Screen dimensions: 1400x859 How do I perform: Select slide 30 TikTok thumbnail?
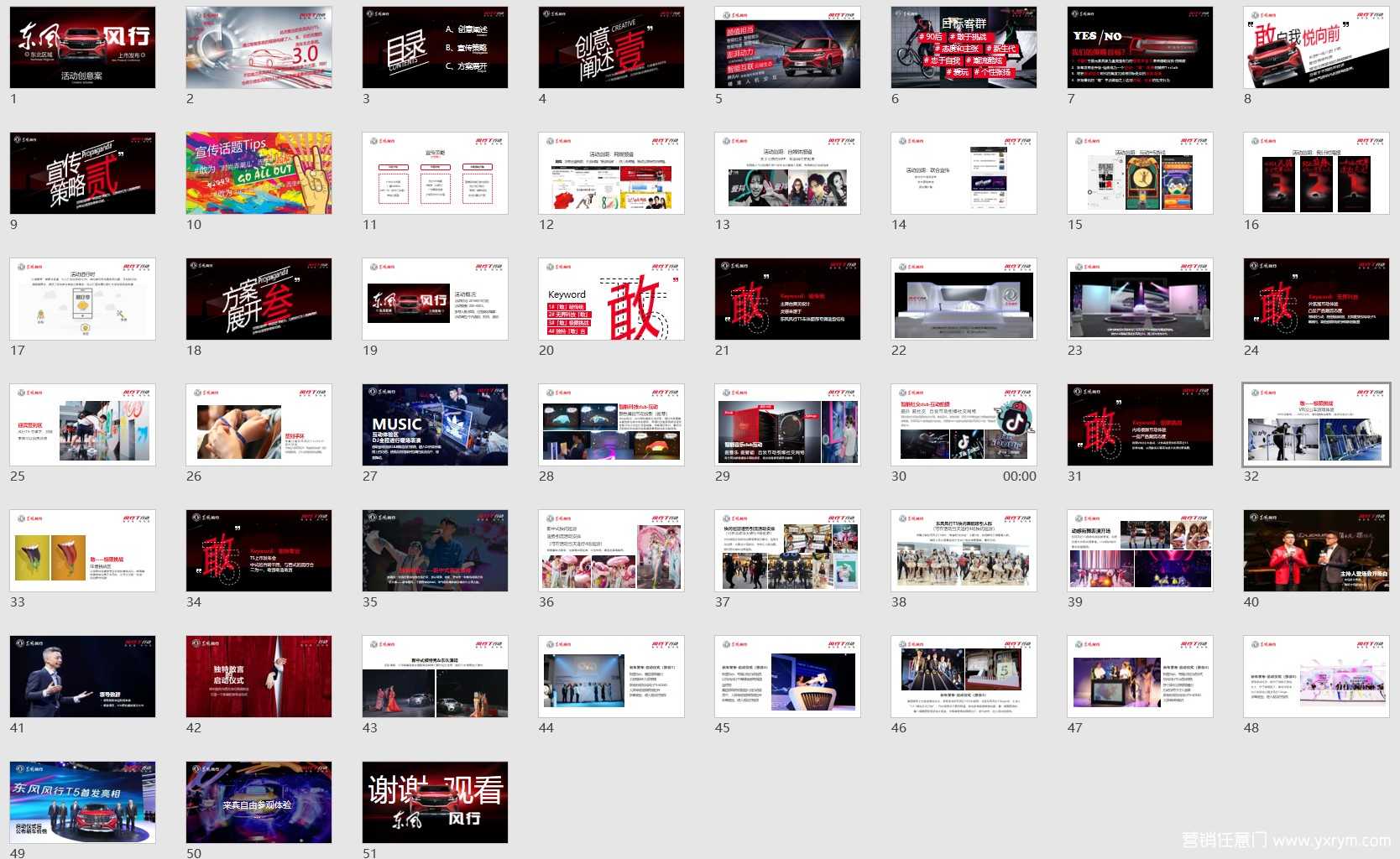pyautogui.click(x=964, y=424)
